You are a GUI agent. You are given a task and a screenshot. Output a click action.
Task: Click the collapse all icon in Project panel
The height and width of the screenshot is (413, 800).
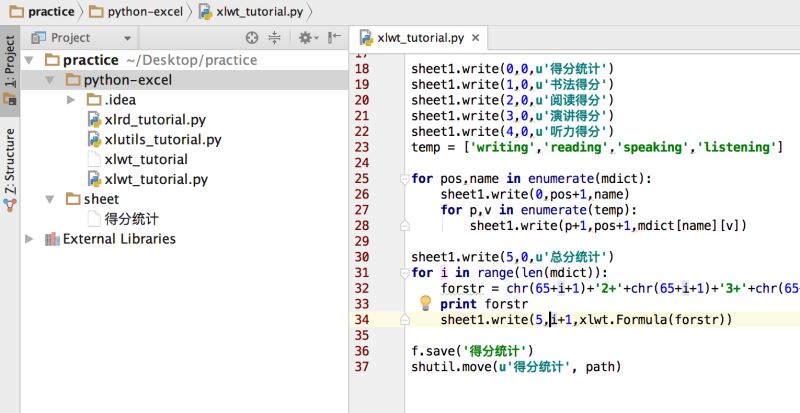tap(274, 37)
